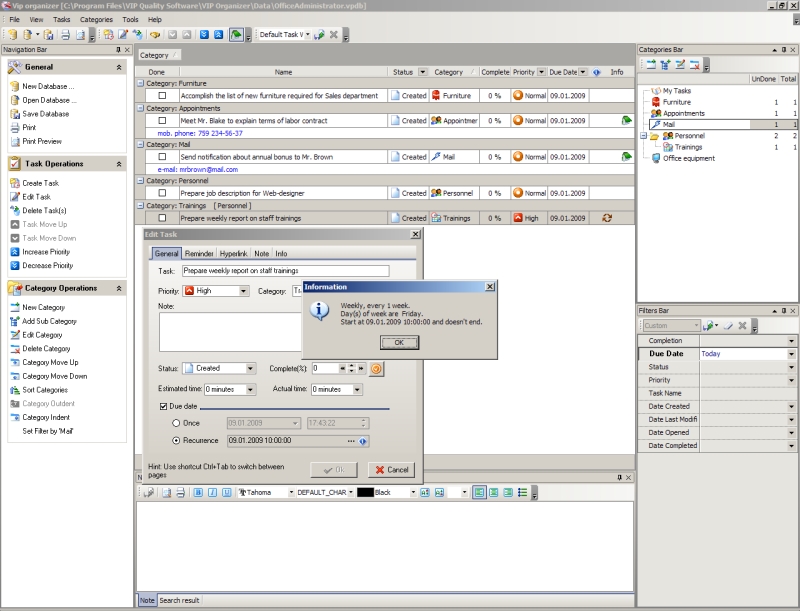This screenshot has width=800, height=611.
Task: Click the Save Database icon in General panel
Action: pos(14,114)
